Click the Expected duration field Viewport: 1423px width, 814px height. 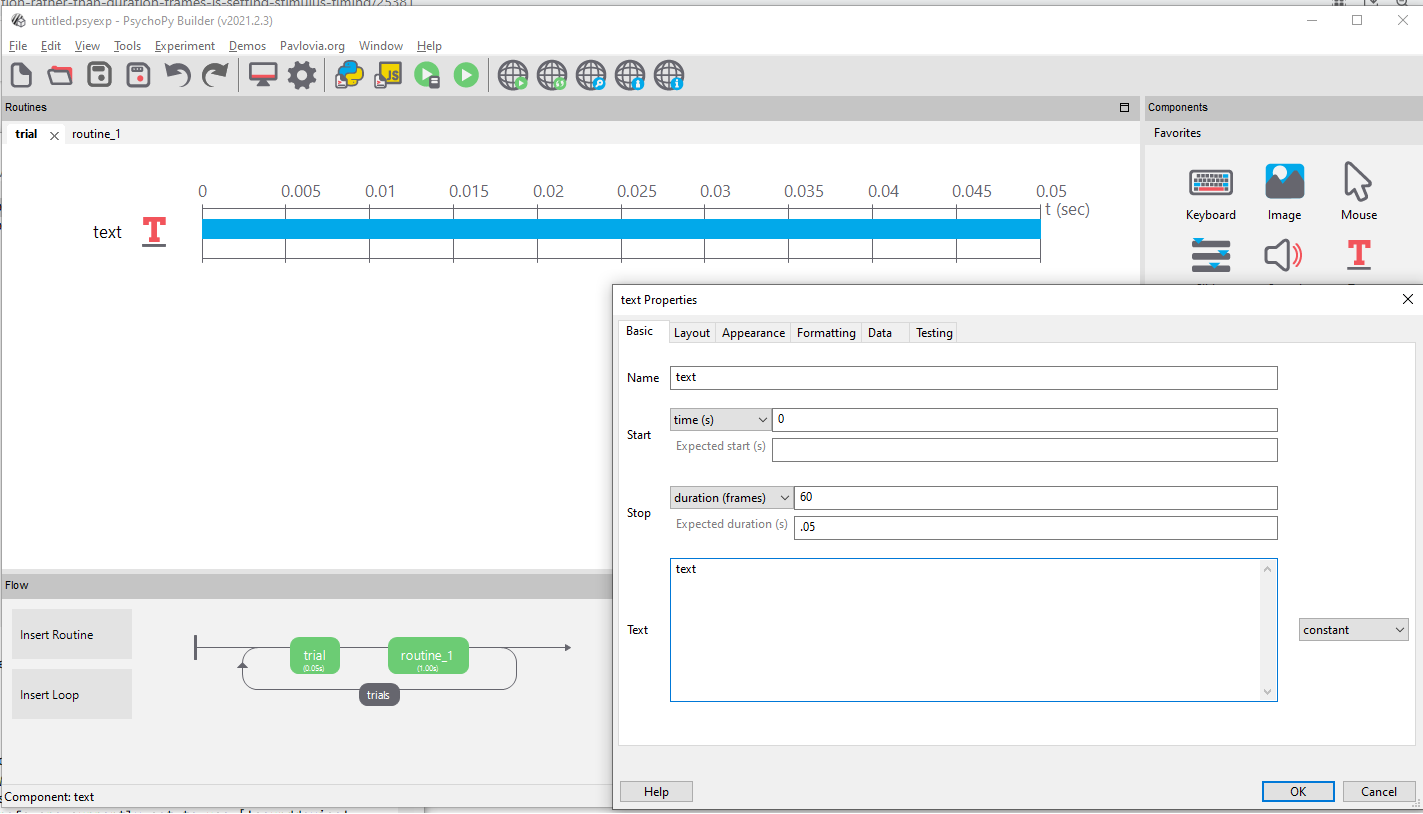click(x=1036, y=527)
